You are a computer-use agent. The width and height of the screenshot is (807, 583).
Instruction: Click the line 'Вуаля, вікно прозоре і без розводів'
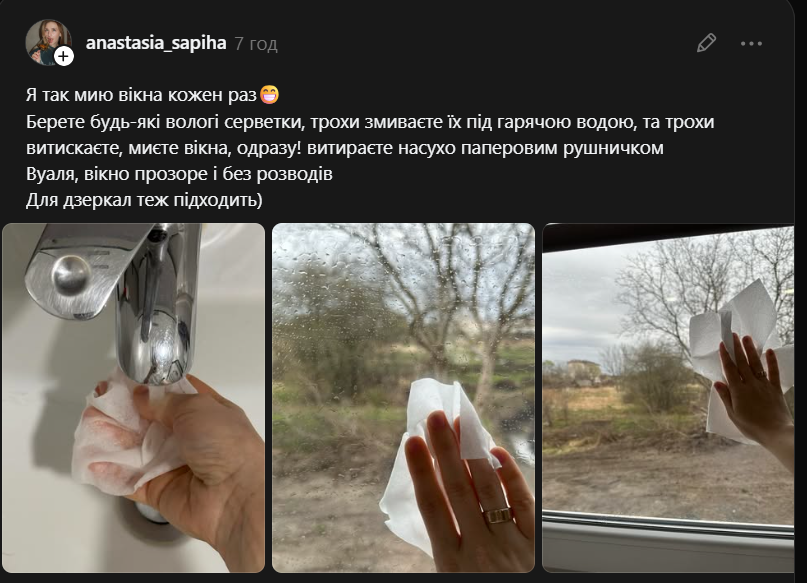179,174
